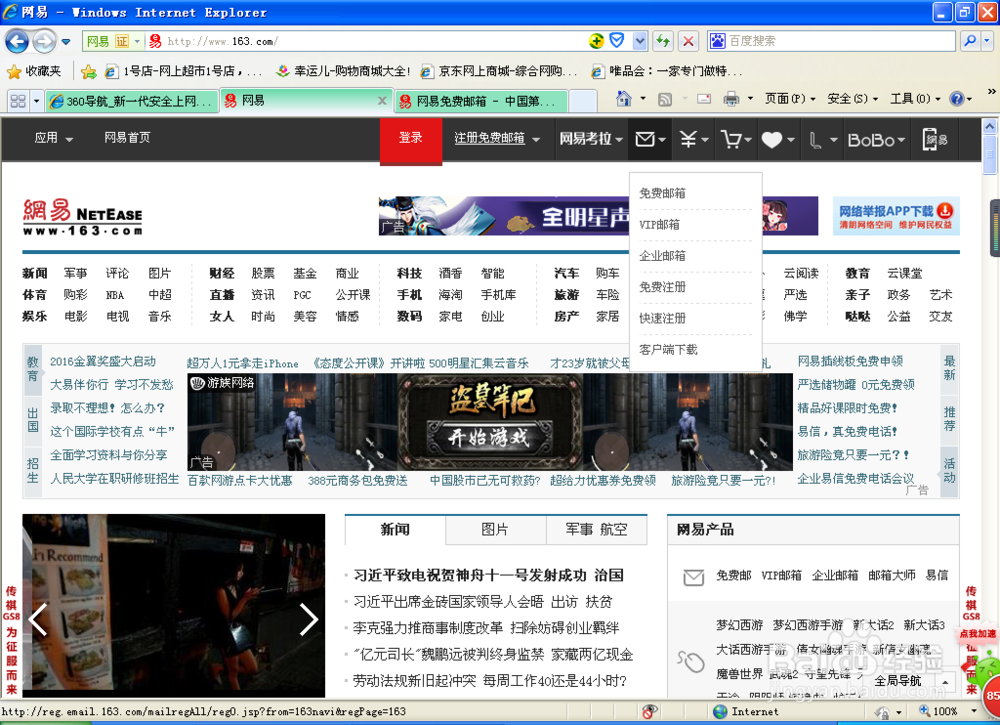Switch to the 军事 航空 news tab

596,530
